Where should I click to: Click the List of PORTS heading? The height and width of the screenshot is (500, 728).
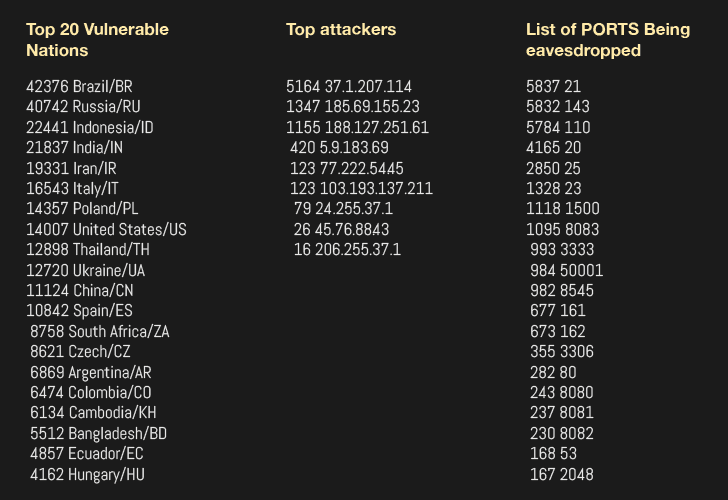click(x=607, y=39)
